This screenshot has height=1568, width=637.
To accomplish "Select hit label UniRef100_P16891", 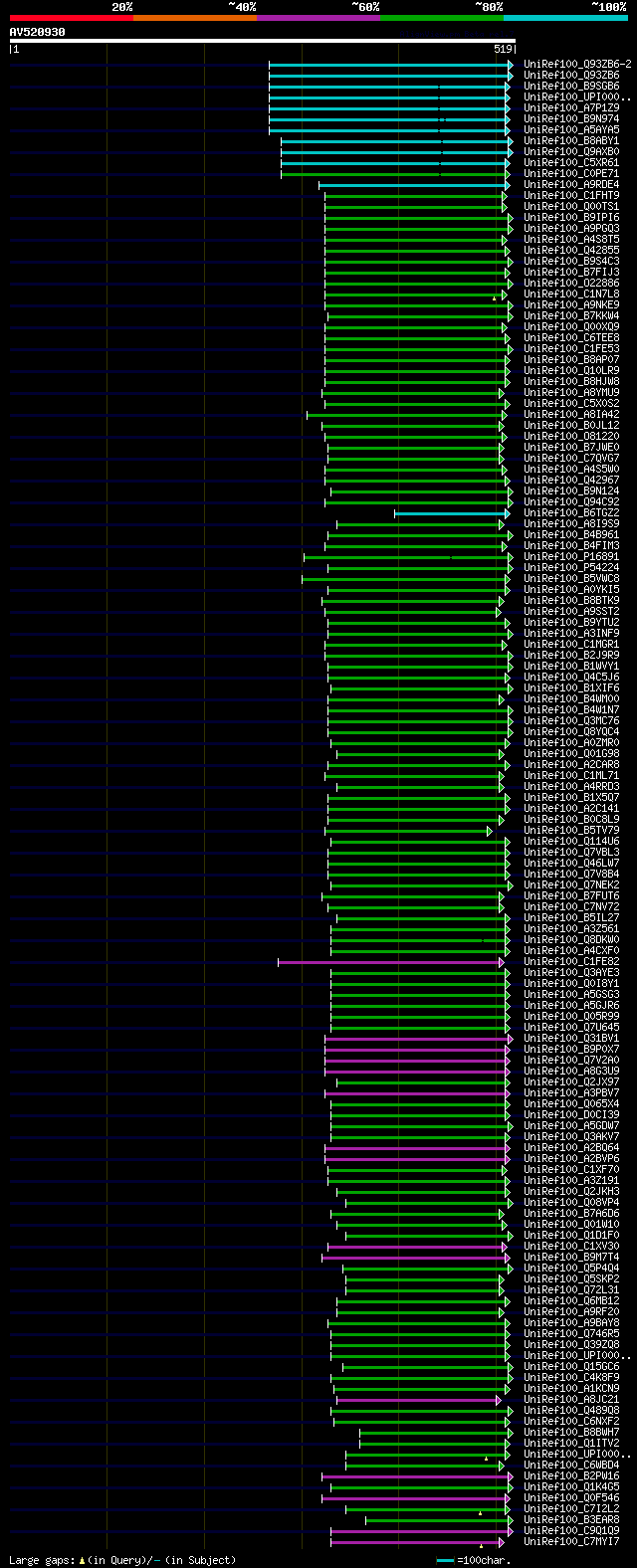I will pyautogui.click(x=571, y=556).
